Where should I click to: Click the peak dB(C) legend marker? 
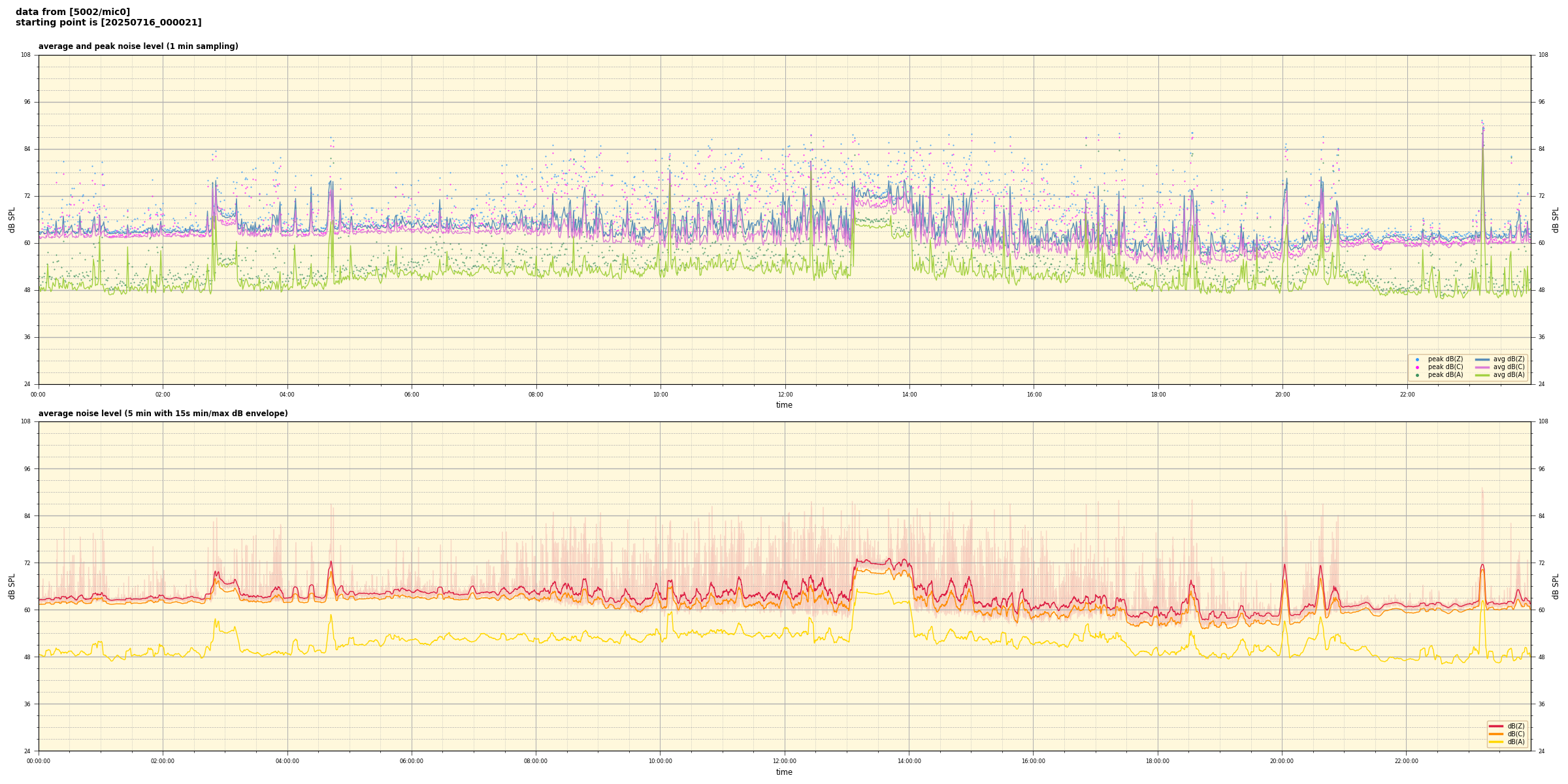click(x=1417, y=367)
